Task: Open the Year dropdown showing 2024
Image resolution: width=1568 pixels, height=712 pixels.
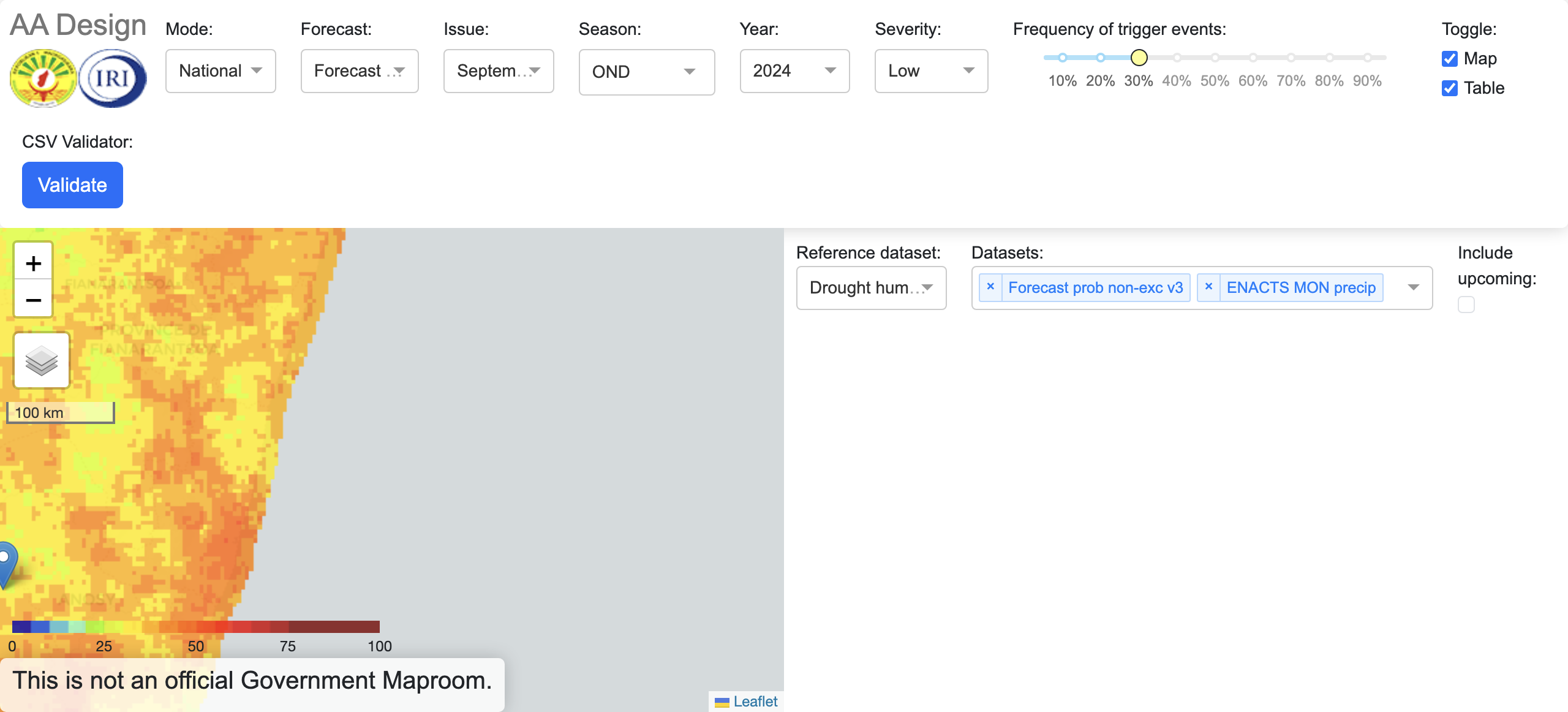Action: click(x=794, y=71)
